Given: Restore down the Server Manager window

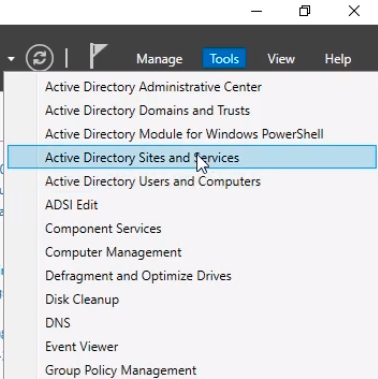Looking at the screenshot, I should point(305,11).
